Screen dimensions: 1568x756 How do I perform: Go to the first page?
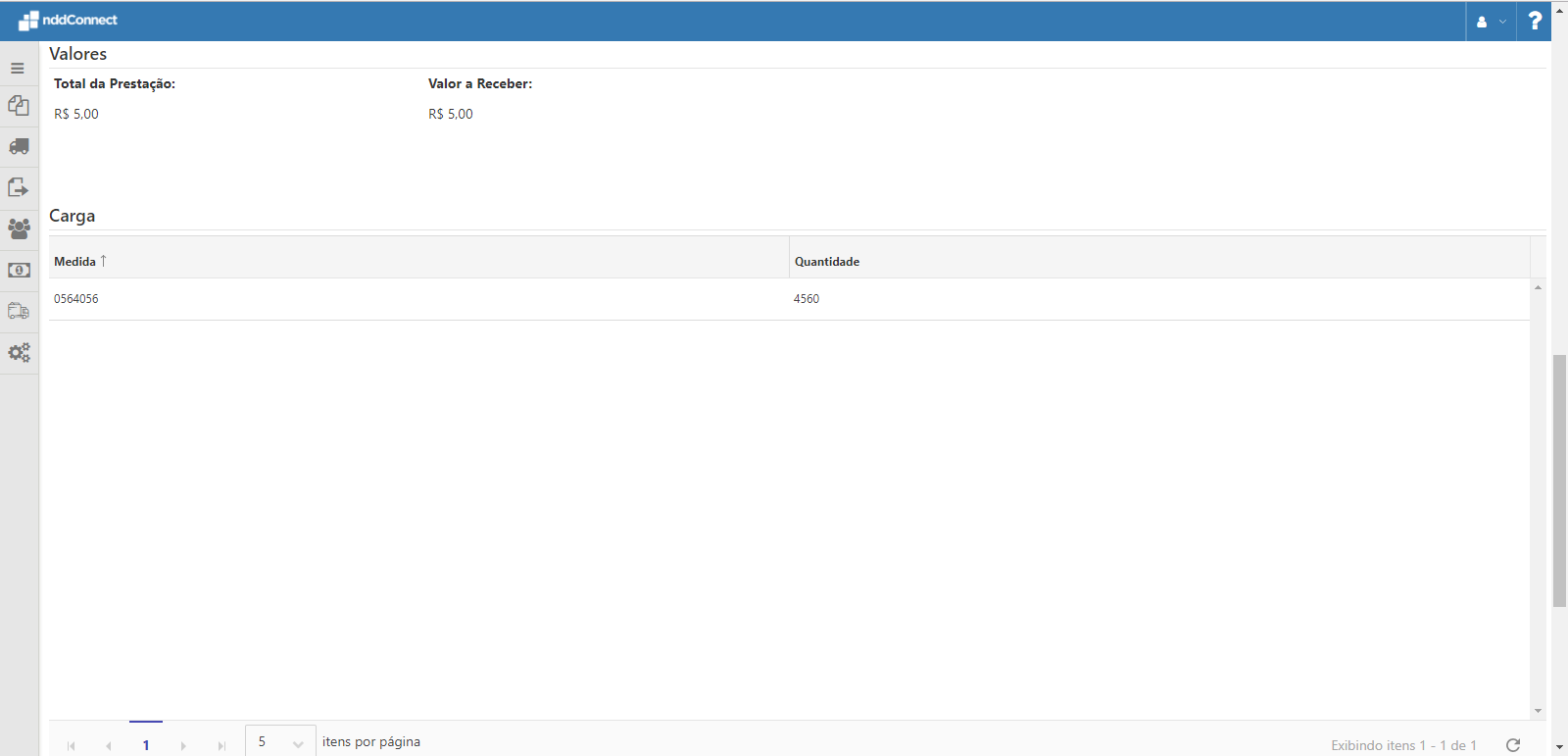[71, 746]
